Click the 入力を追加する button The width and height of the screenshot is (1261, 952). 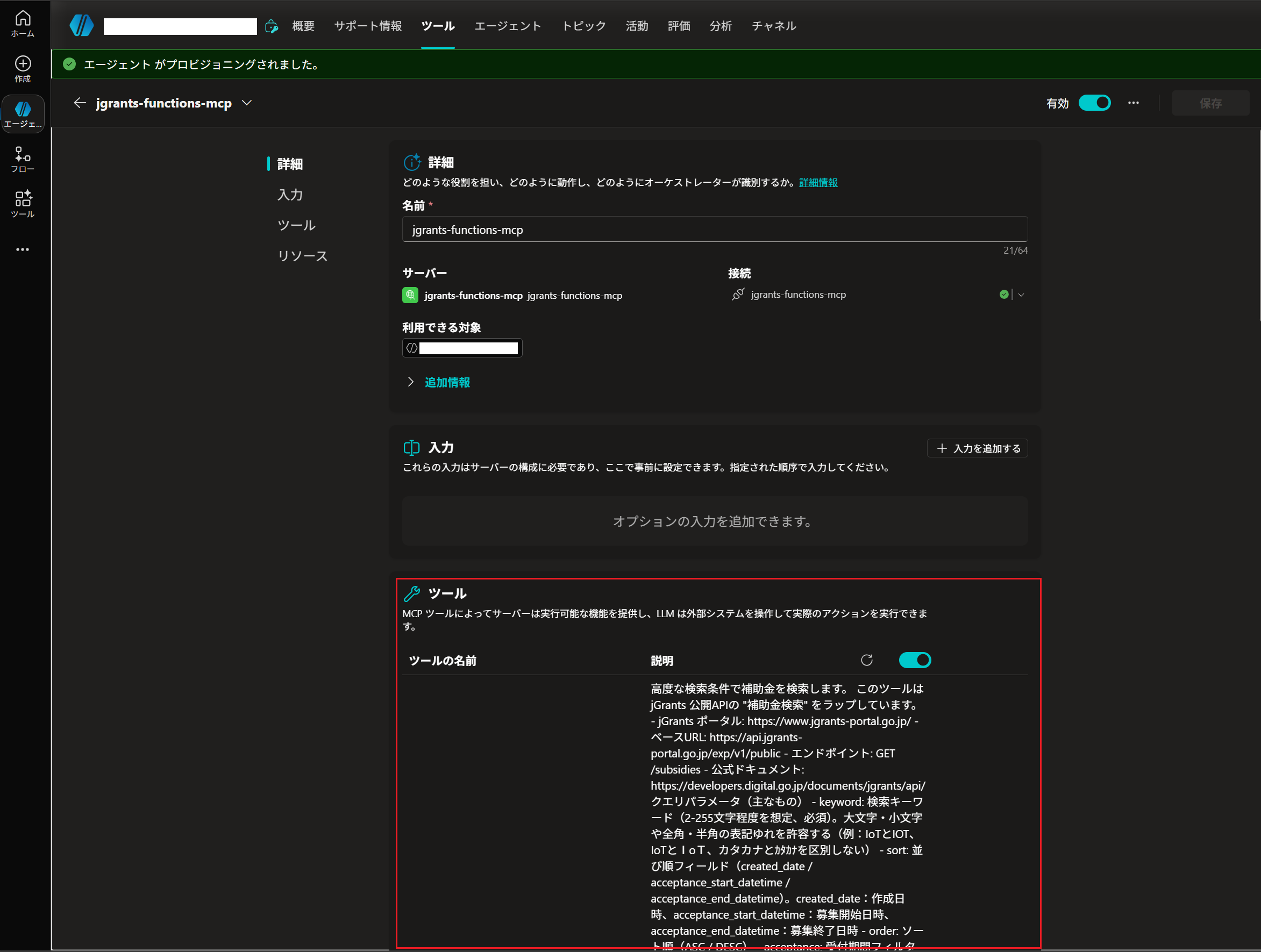(x=977, y=448)
